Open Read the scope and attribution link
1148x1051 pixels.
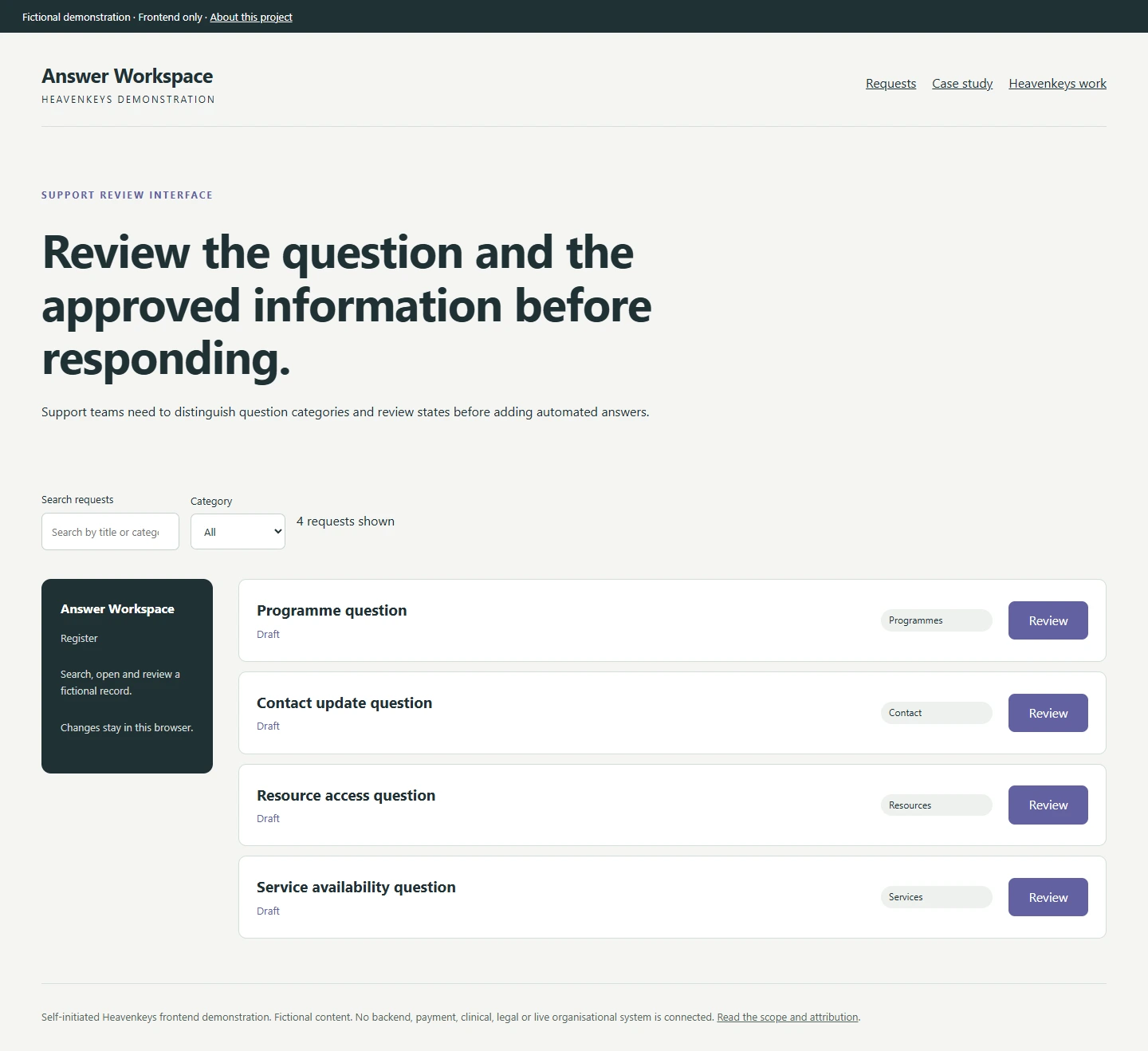point(788,1018)
